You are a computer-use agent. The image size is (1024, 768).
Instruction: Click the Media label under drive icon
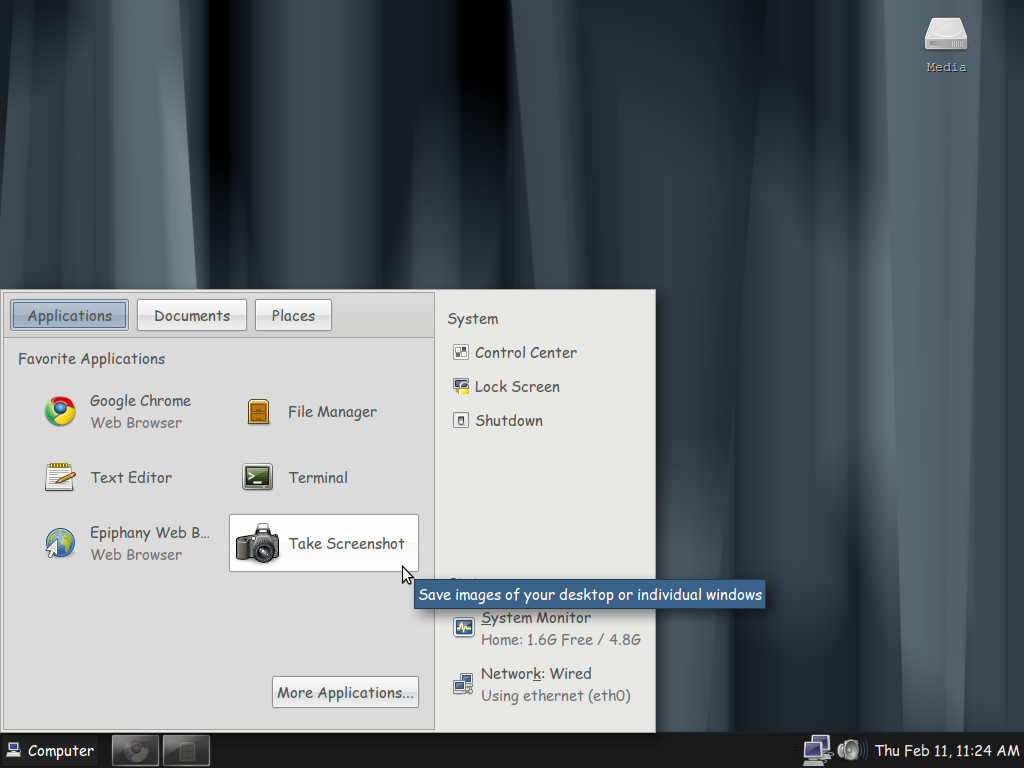(946, 67)
